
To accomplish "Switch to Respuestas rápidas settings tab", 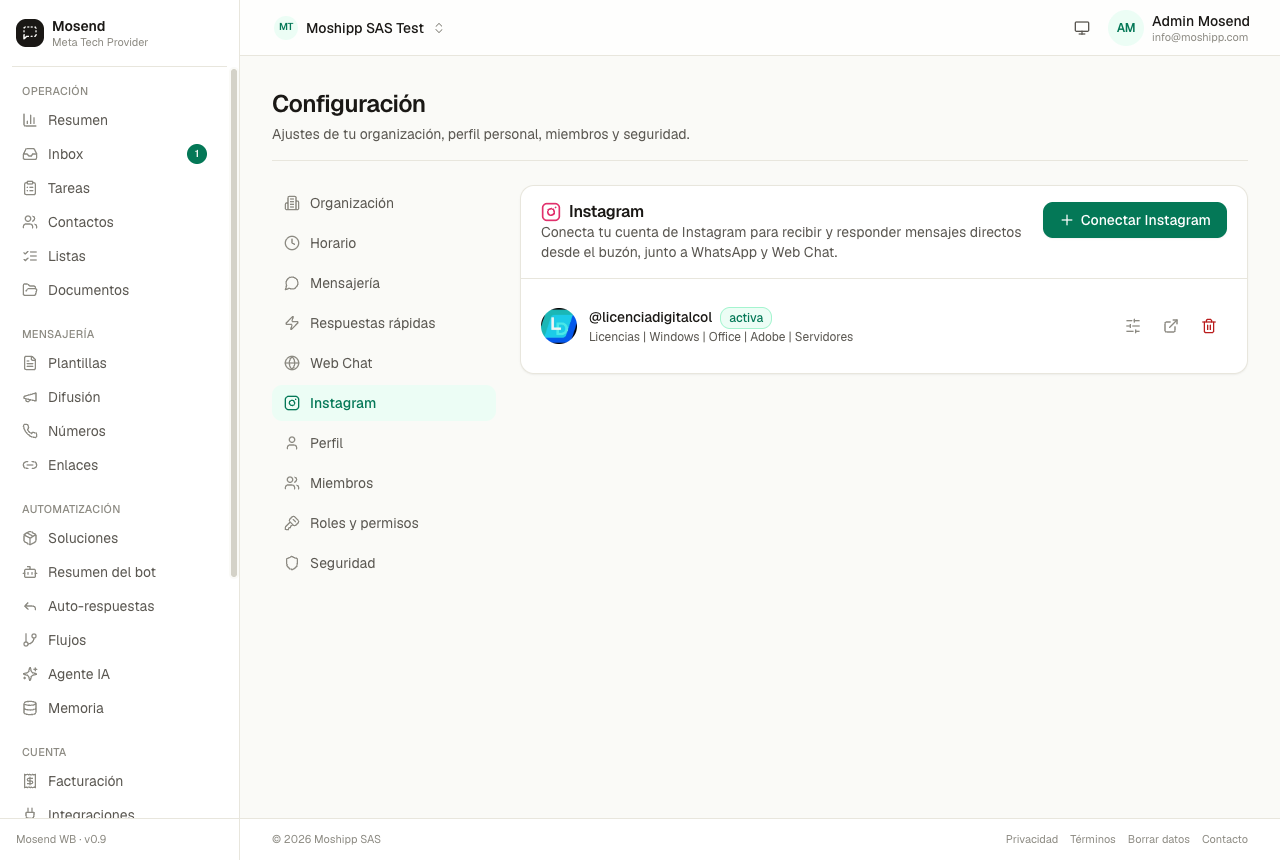I will (384, 323).
